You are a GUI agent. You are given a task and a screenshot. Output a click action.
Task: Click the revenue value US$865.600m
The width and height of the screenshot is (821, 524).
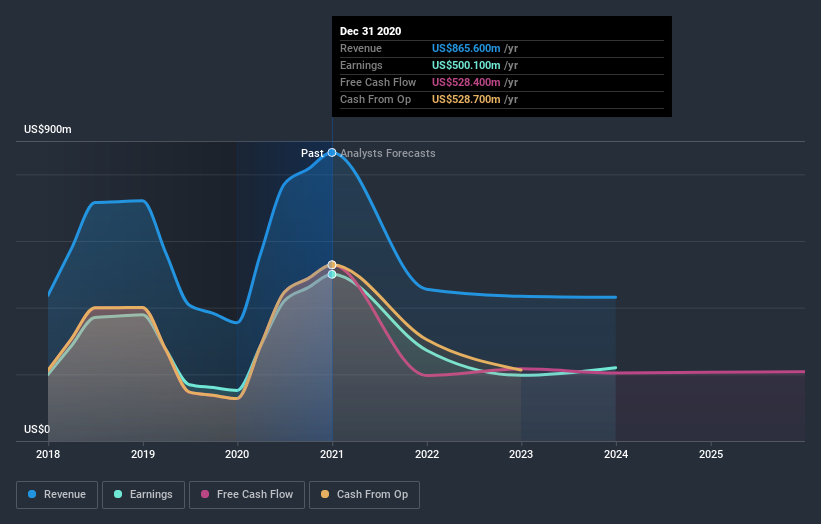pos(466,48)
